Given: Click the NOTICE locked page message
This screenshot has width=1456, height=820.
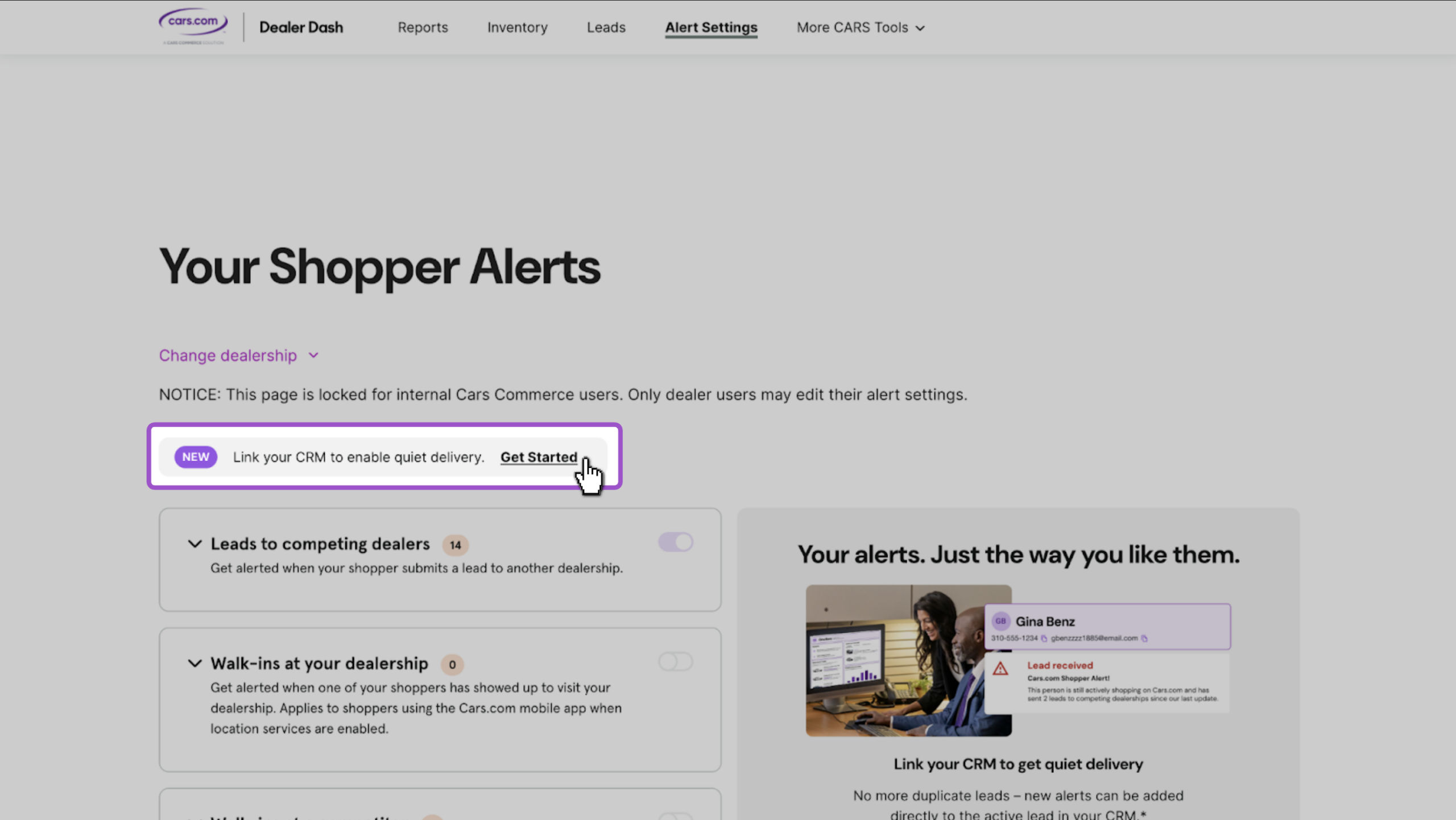Looking at the screenshot, I should pyautogui.click(x=563, y=395).
